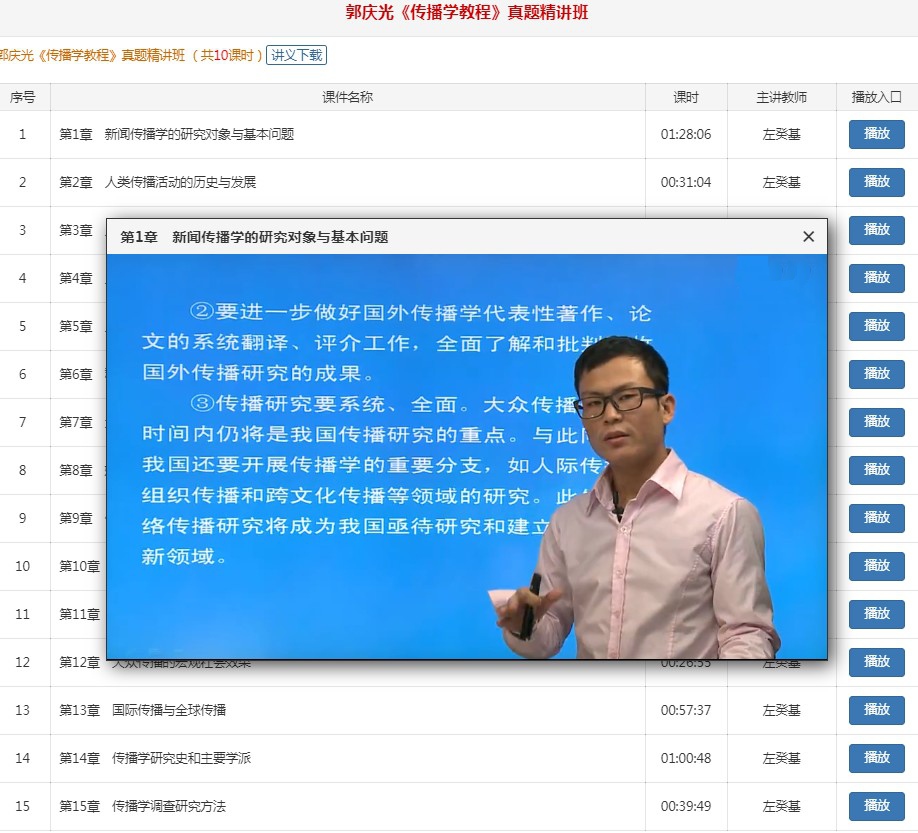918x833 pixels.
Task: Play 第1章 新闻传播学的研究对象与基本问题
Action: pyautogui.click(x=876, y=134)
